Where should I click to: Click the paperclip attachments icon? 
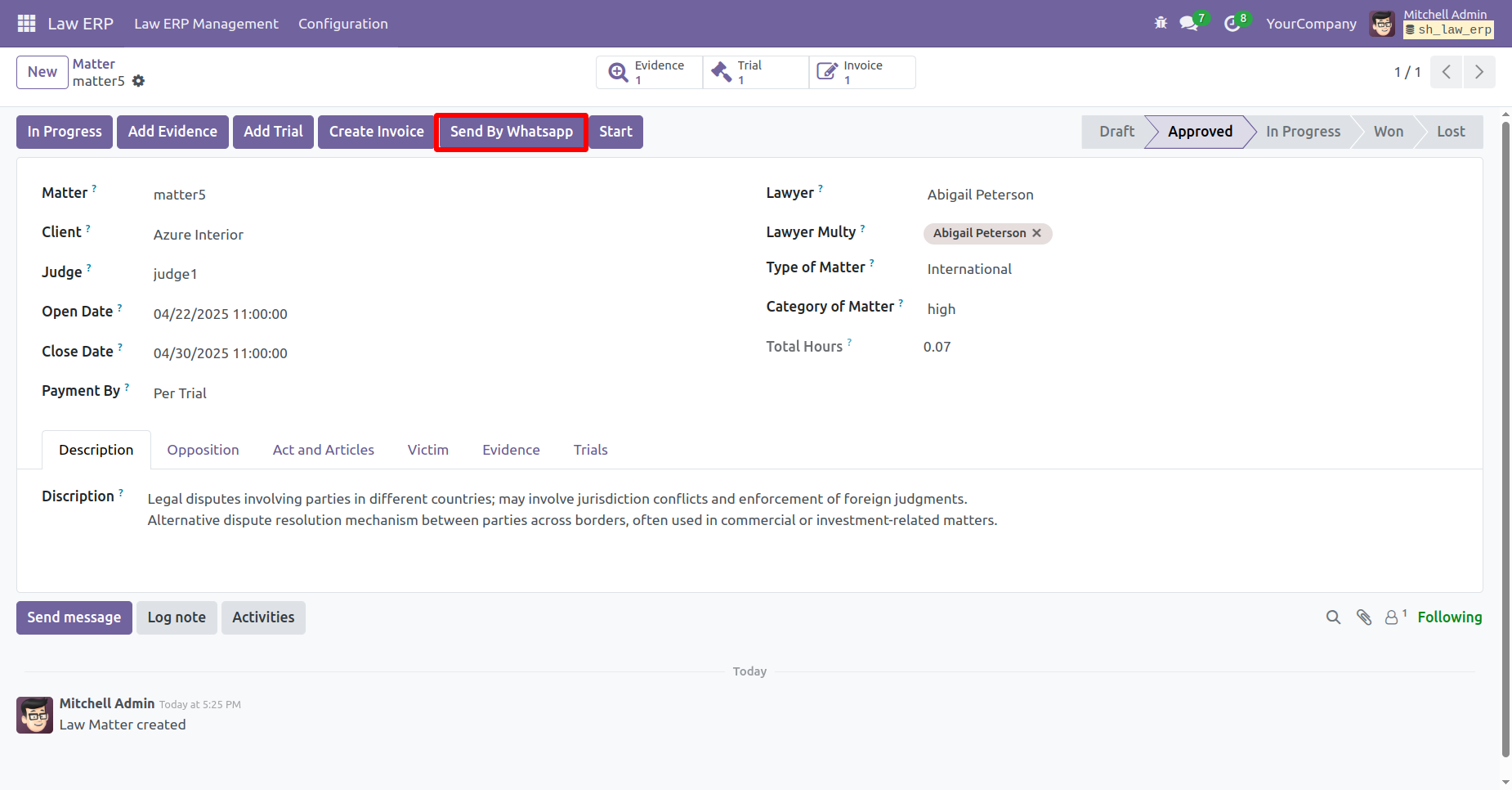[x=1364, y=617]
